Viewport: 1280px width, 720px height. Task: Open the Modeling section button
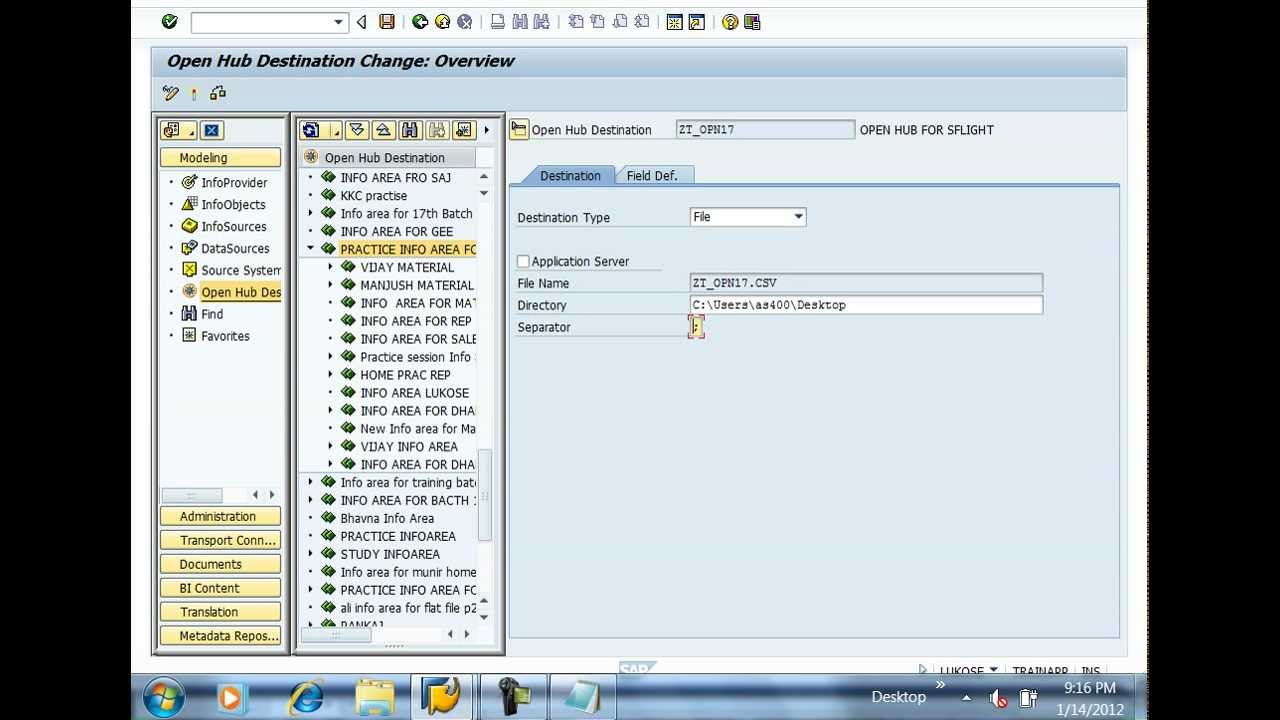click(x=220, y=158)
